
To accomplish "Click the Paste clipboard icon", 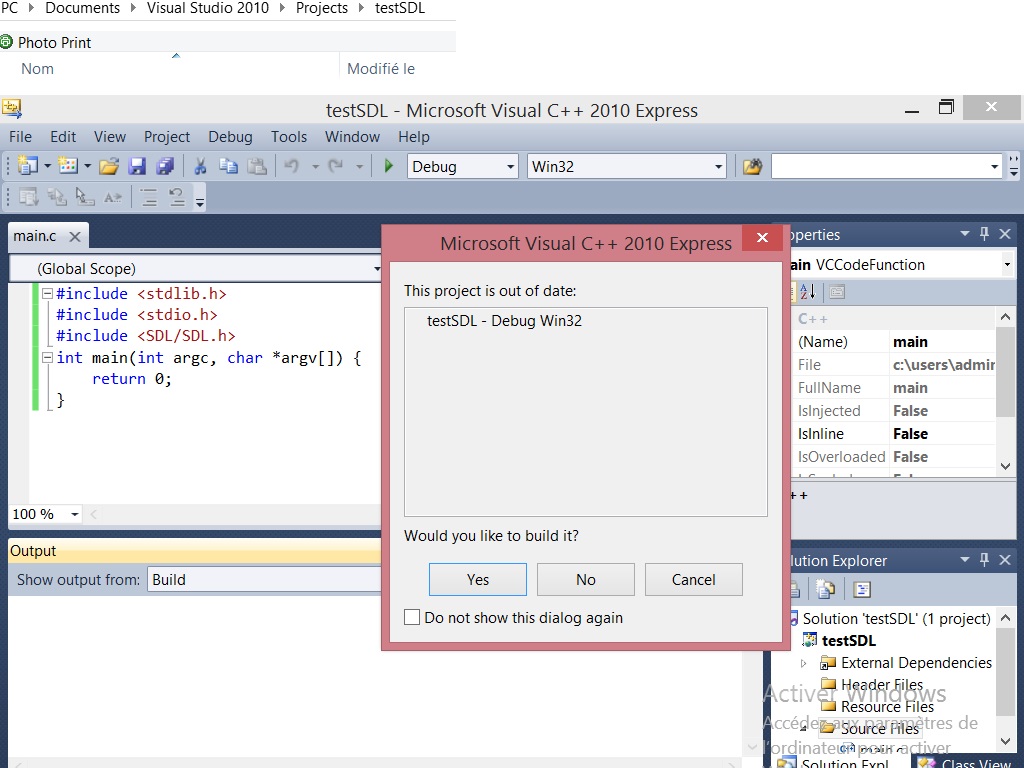I will click(x=257, y=167).
